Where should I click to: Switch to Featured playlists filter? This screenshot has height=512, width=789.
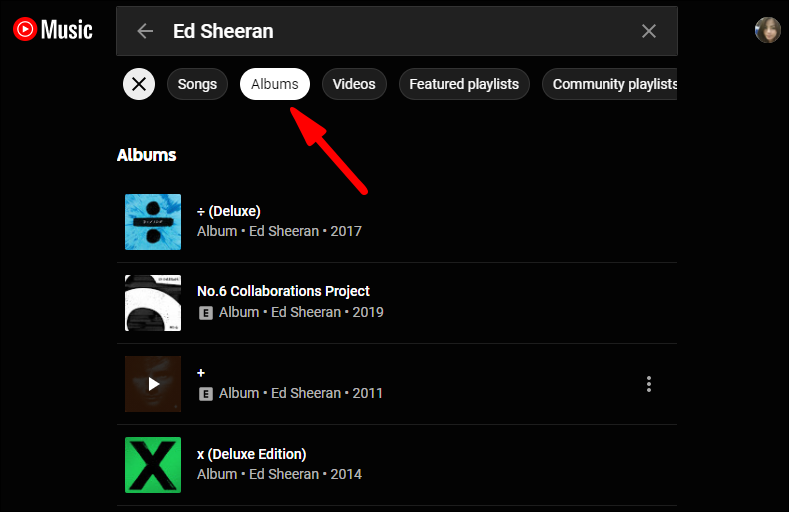(x=464, y=84)
